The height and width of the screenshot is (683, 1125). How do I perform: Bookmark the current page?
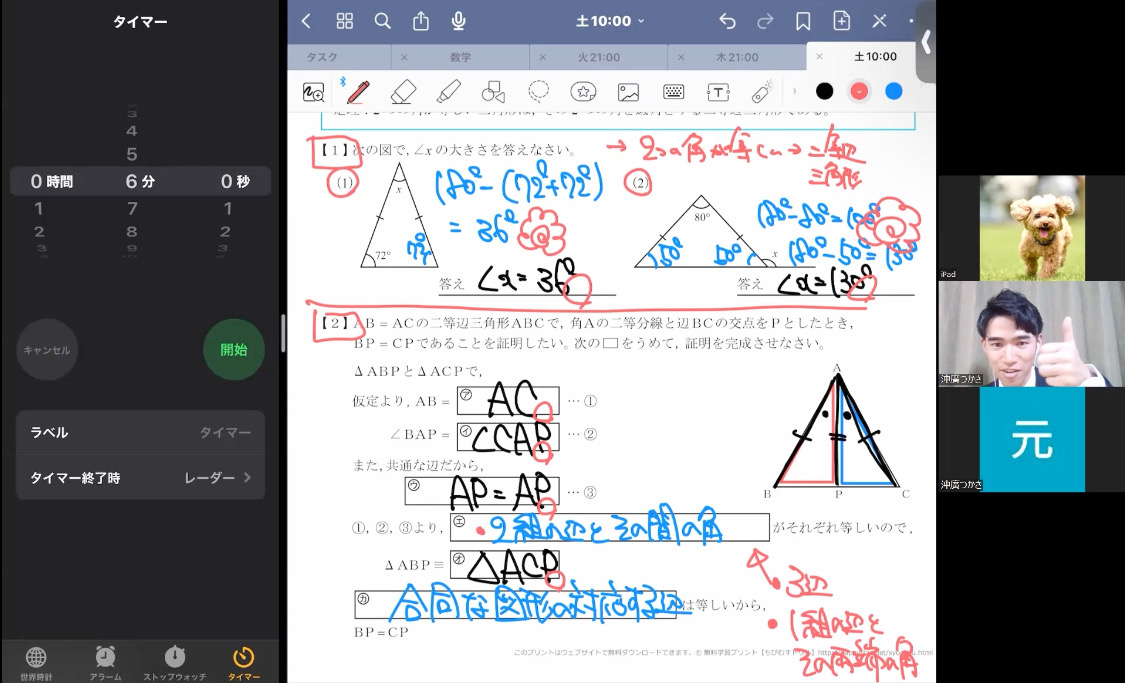[803, 21]
